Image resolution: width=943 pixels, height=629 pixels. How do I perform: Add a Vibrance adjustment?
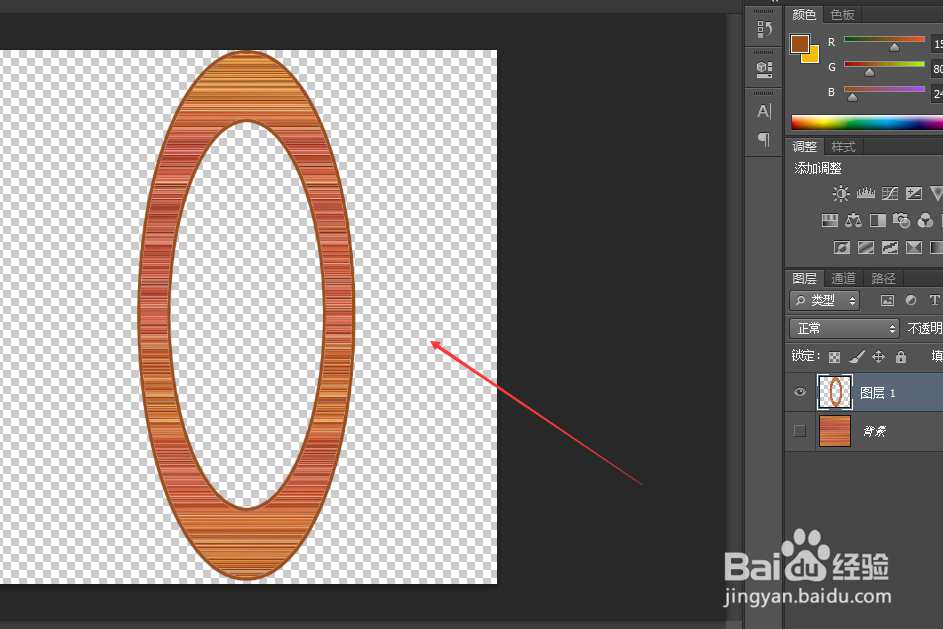coord(936,193)
